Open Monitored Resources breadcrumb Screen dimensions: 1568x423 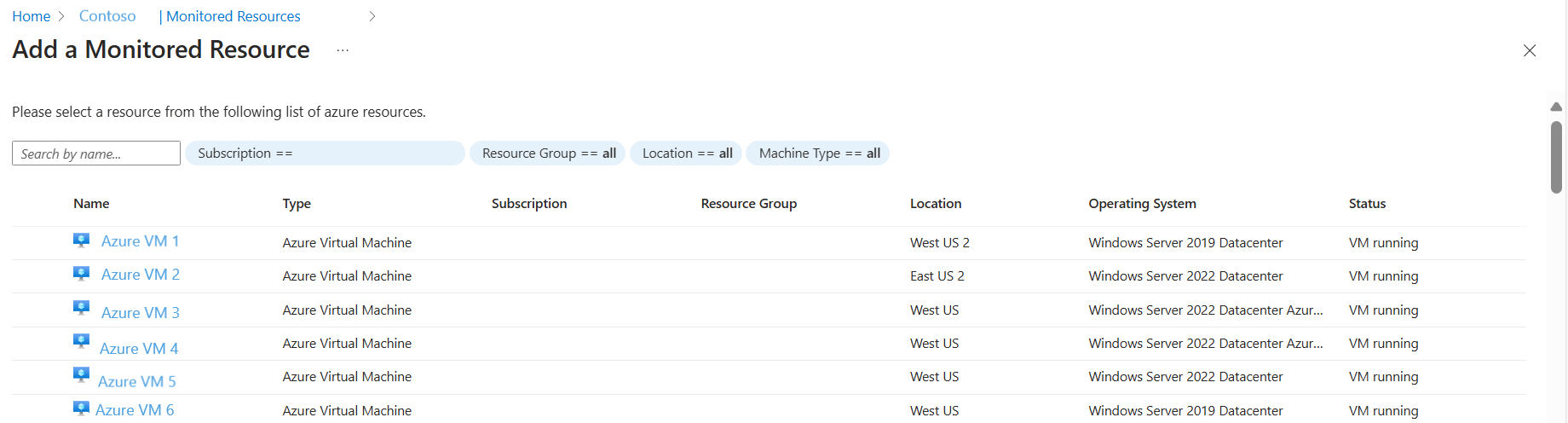pos(233,16)
